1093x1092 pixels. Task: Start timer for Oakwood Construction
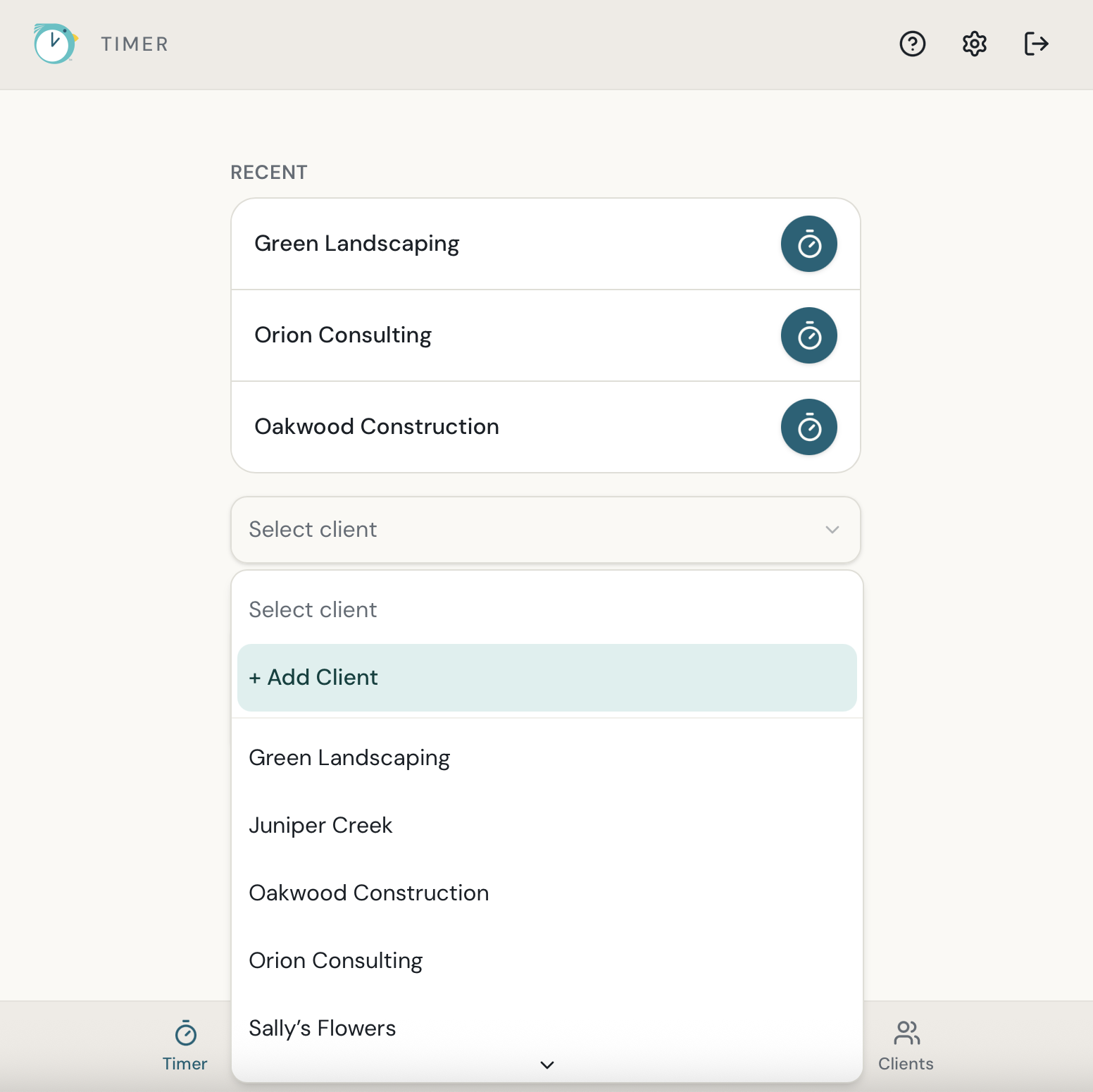tap(808, 427)
